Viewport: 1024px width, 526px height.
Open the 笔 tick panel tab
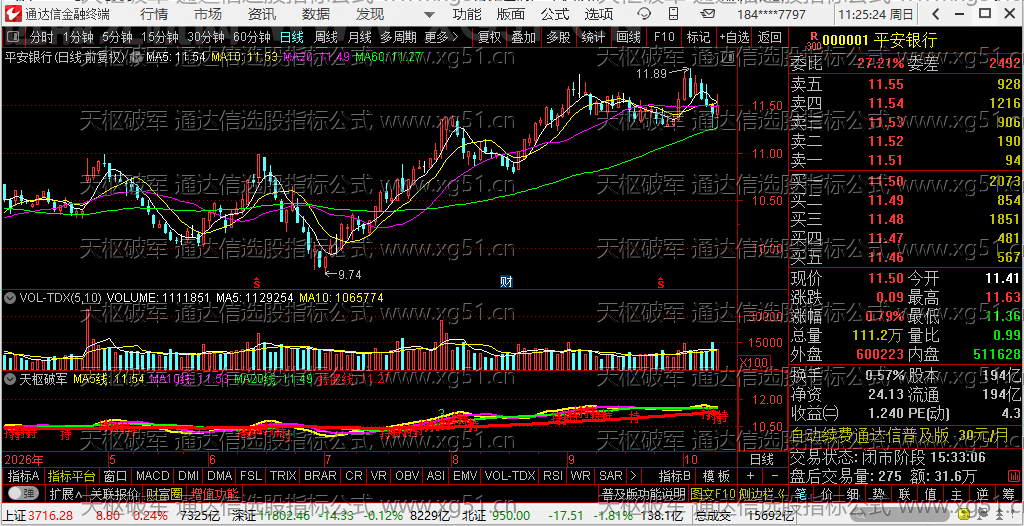[x=801, y=493]
